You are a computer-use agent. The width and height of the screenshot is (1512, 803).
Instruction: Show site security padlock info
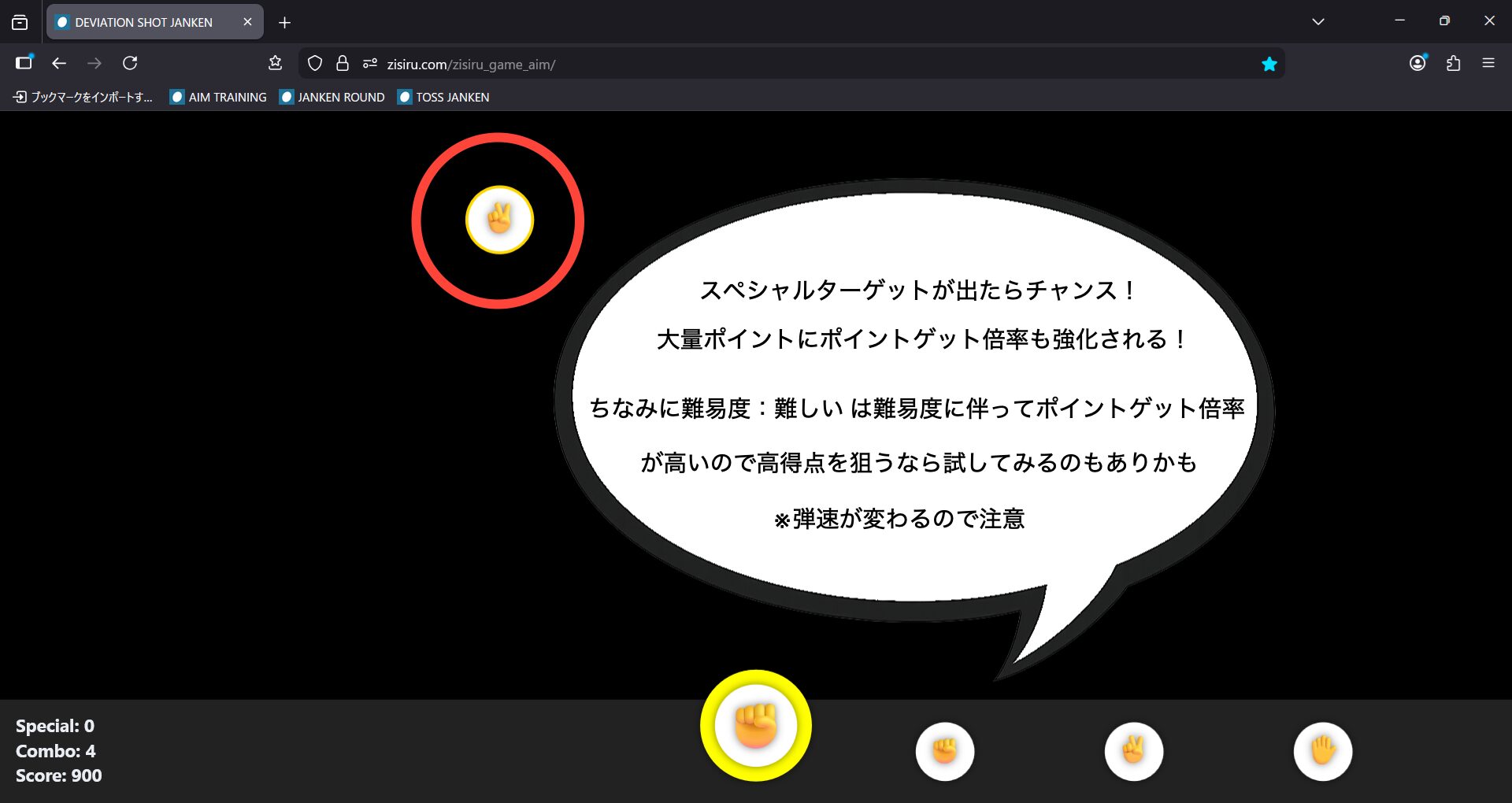(343, 64)
